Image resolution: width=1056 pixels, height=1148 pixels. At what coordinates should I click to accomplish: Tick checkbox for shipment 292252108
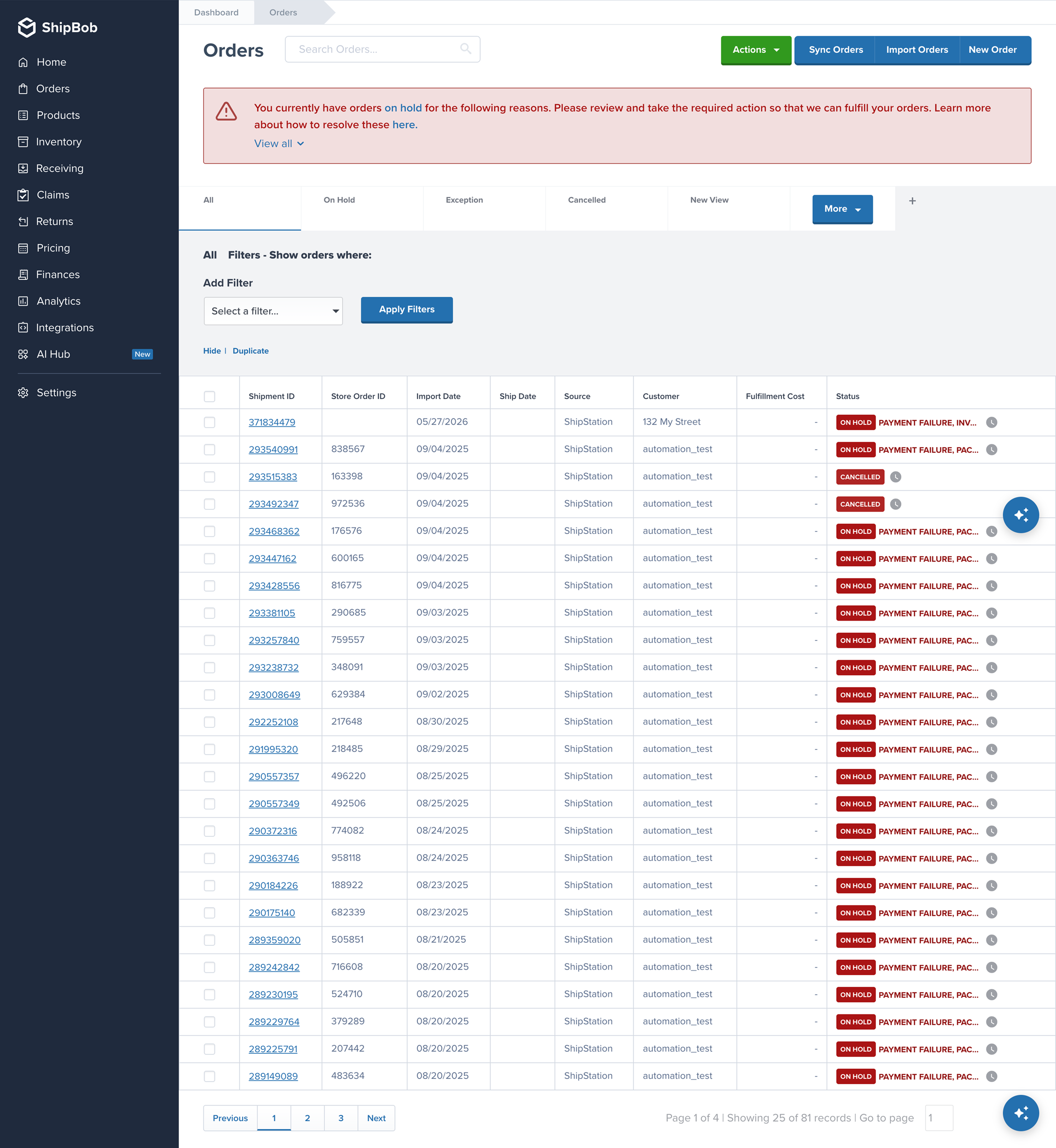[x=210, y=722]
